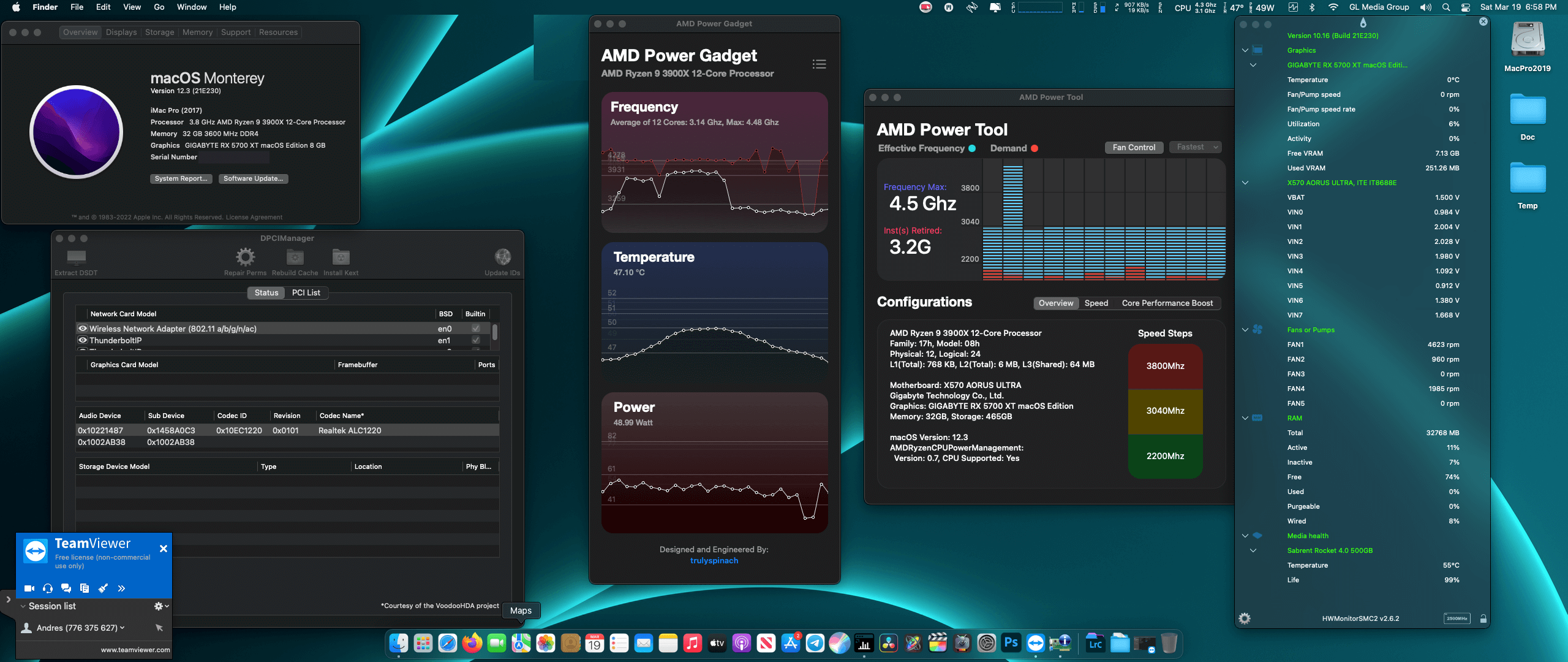Select Realtek ALC1220 audio device row

pos(287,430)
